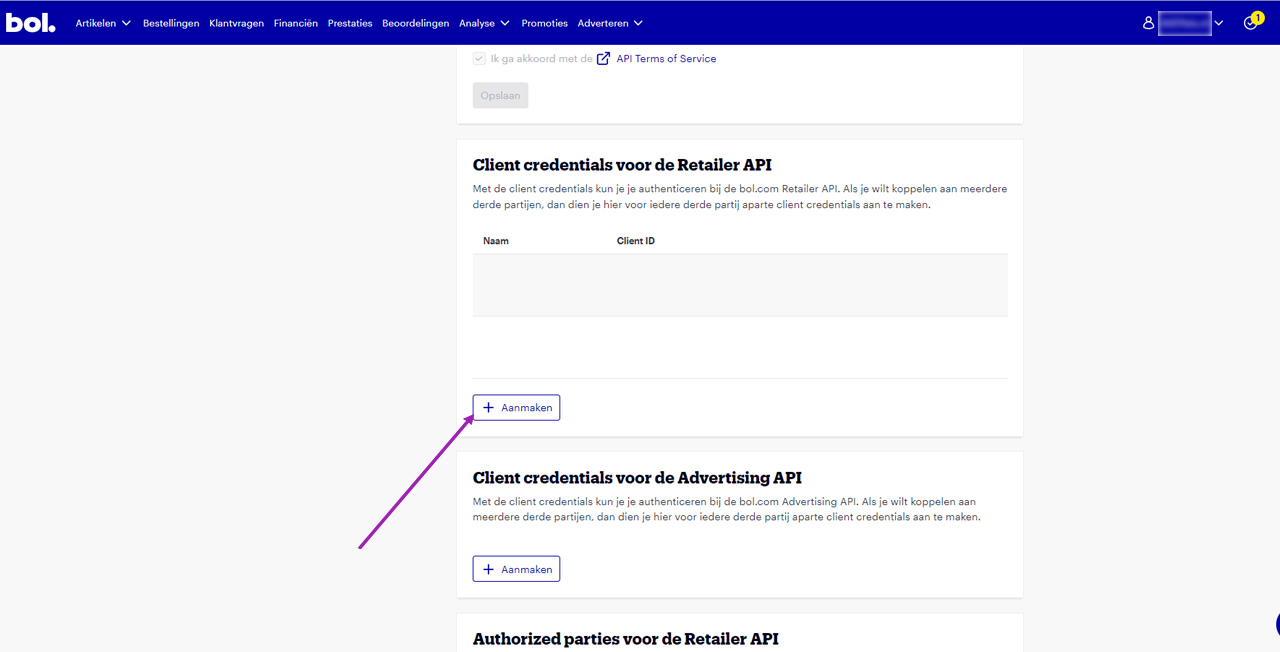Open Prestaties page
Viewport: 1280px width, 652px height.
click(350, 23)
